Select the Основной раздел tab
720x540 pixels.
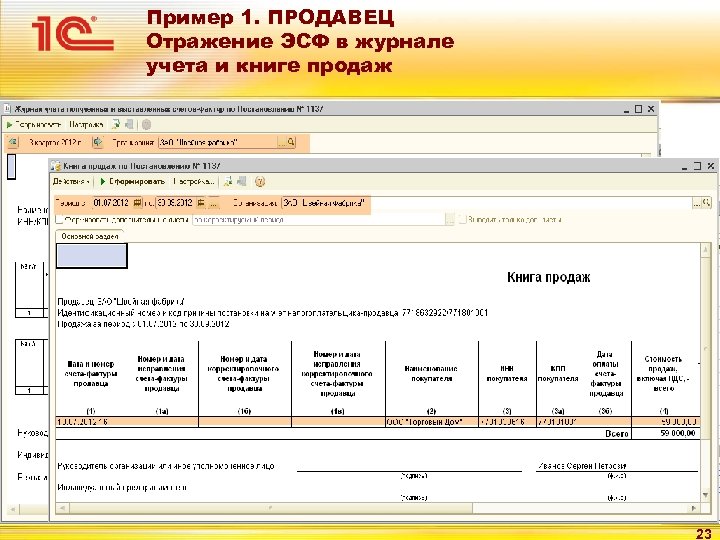pyautogui.click(x=90, y=236)
